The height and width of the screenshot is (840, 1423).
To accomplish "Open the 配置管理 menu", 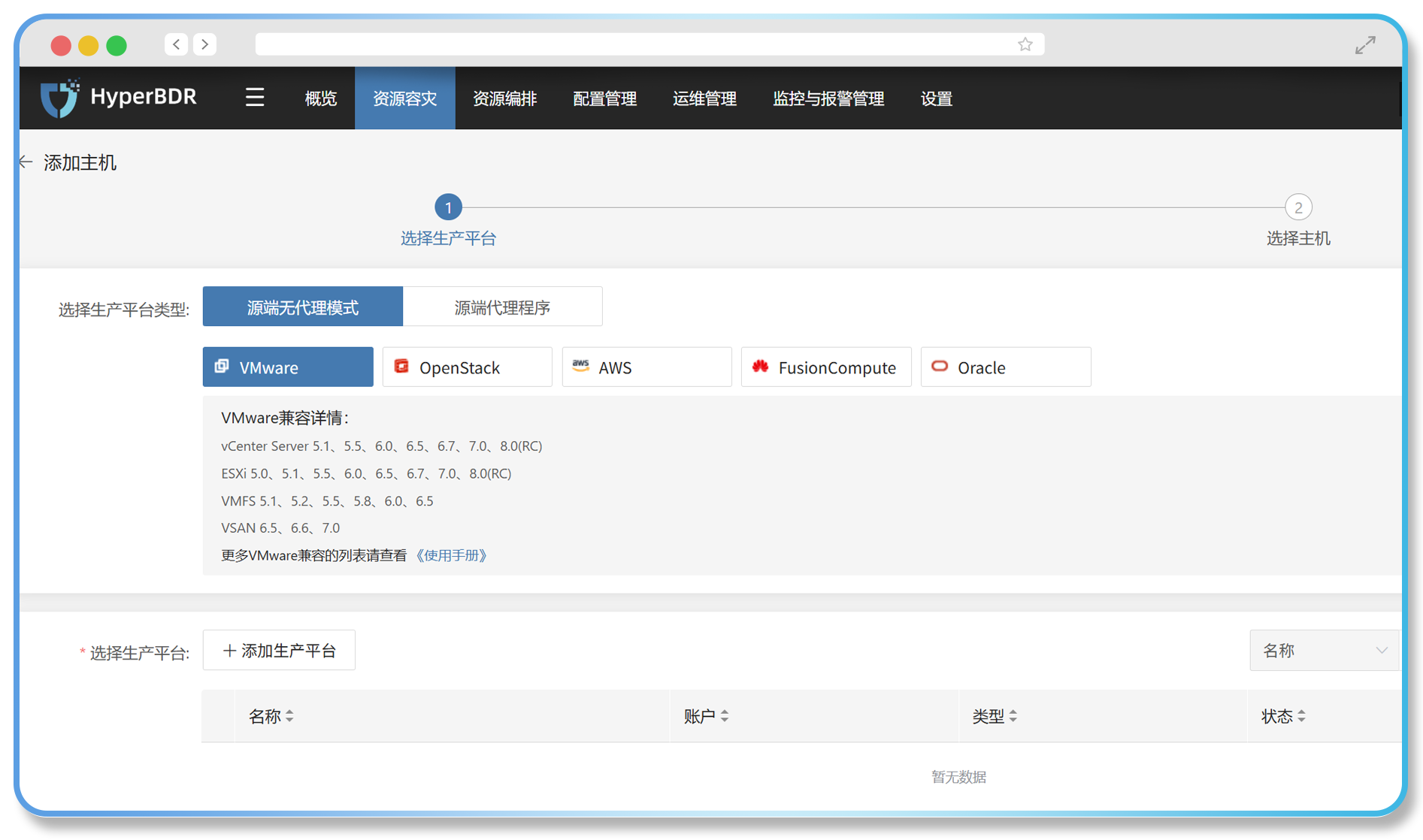I will tap(604, 98).
